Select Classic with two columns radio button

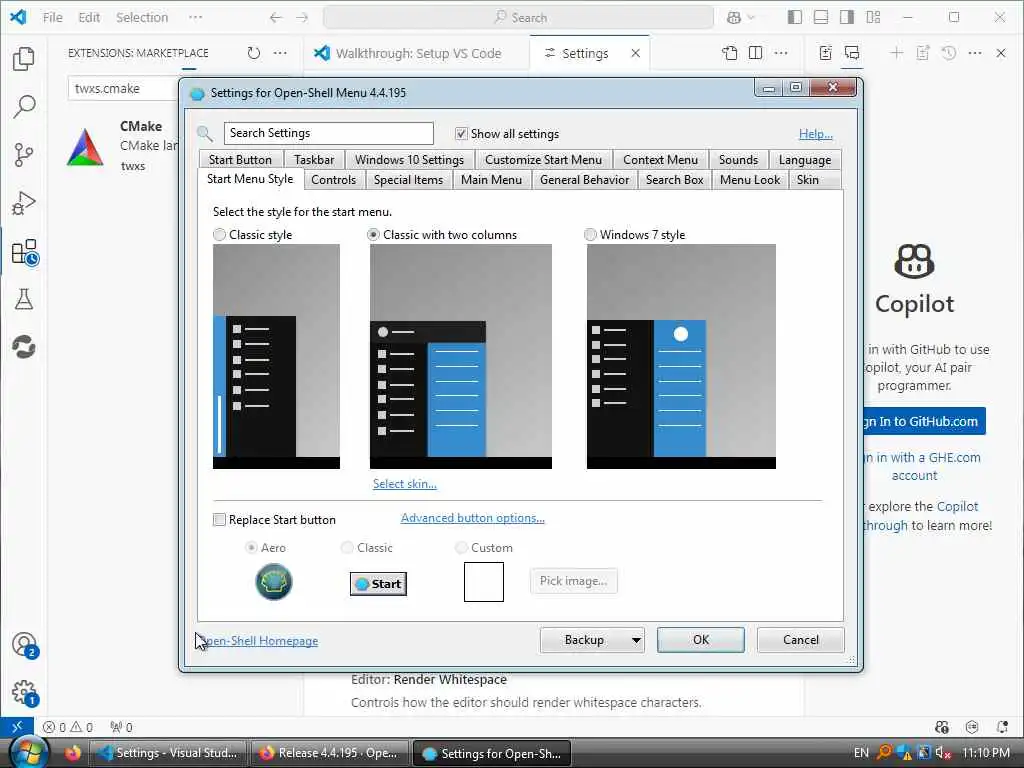click(374, 234)
